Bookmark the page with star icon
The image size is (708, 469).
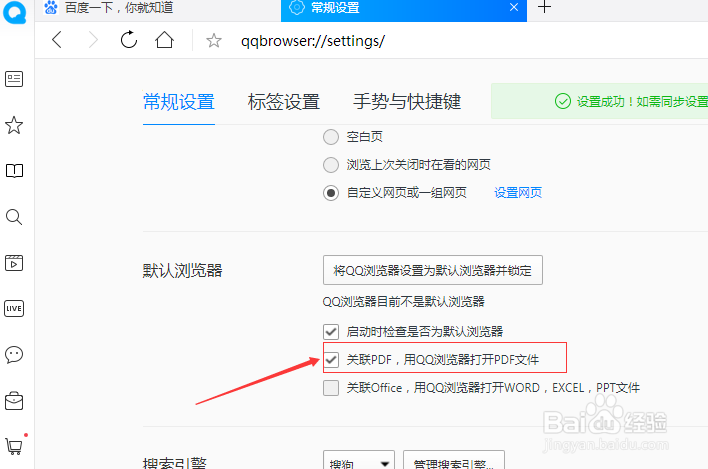pyautogui.click(x=214, y=41)
